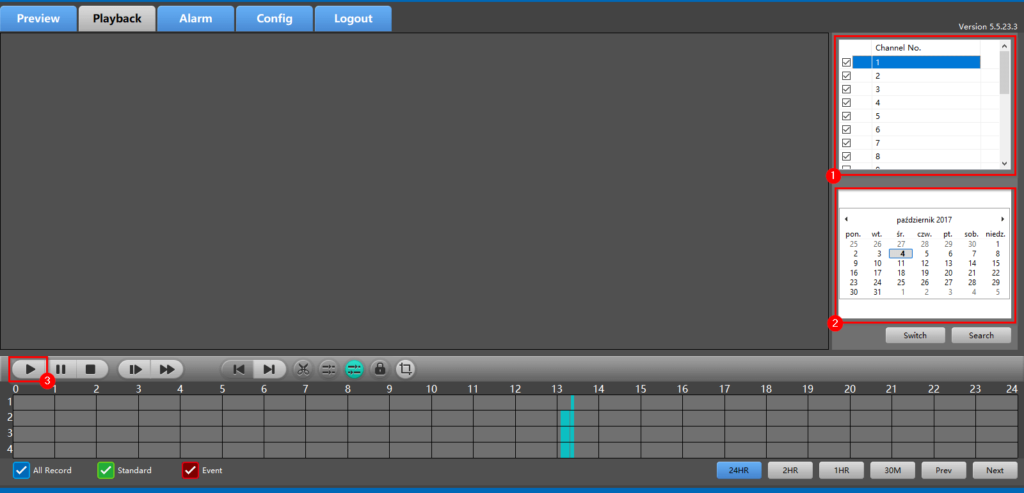Viewport: 1024px width, 493px height.
Task: Click the padlock lock icon
Action: coord(380,369)
